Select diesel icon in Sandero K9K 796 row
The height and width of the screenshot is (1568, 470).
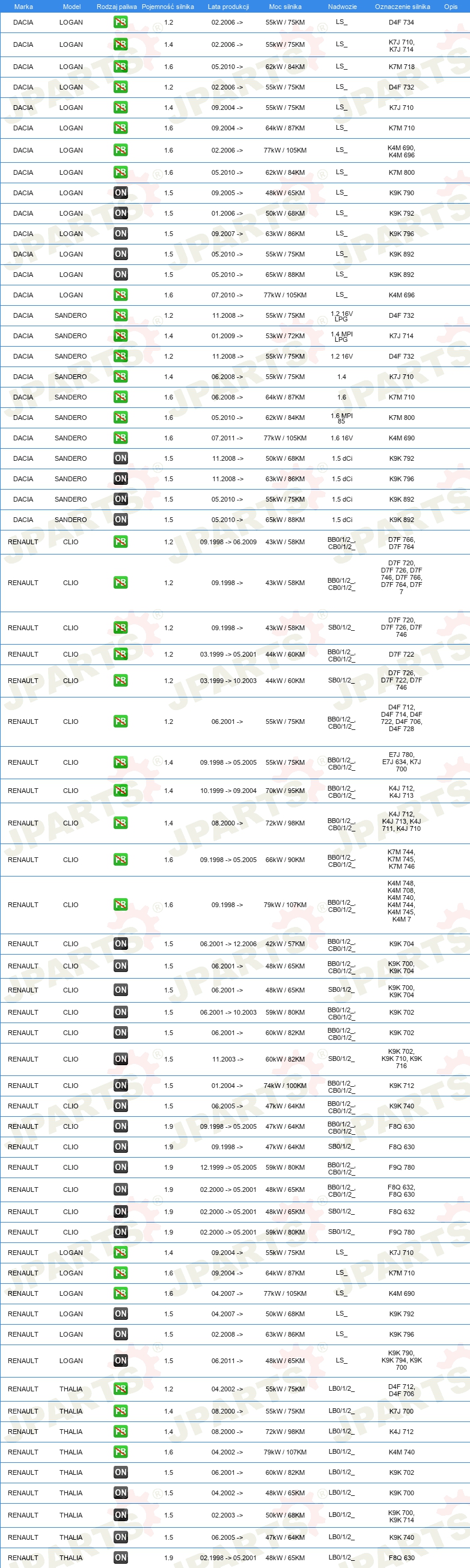[121, 479]
